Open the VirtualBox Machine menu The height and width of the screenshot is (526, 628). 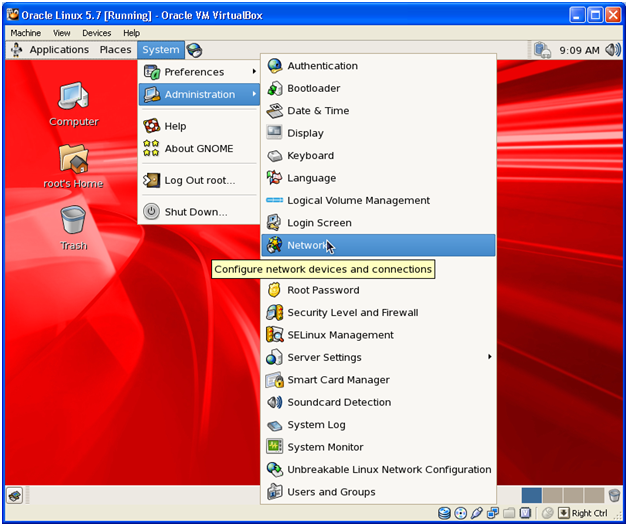26,33
